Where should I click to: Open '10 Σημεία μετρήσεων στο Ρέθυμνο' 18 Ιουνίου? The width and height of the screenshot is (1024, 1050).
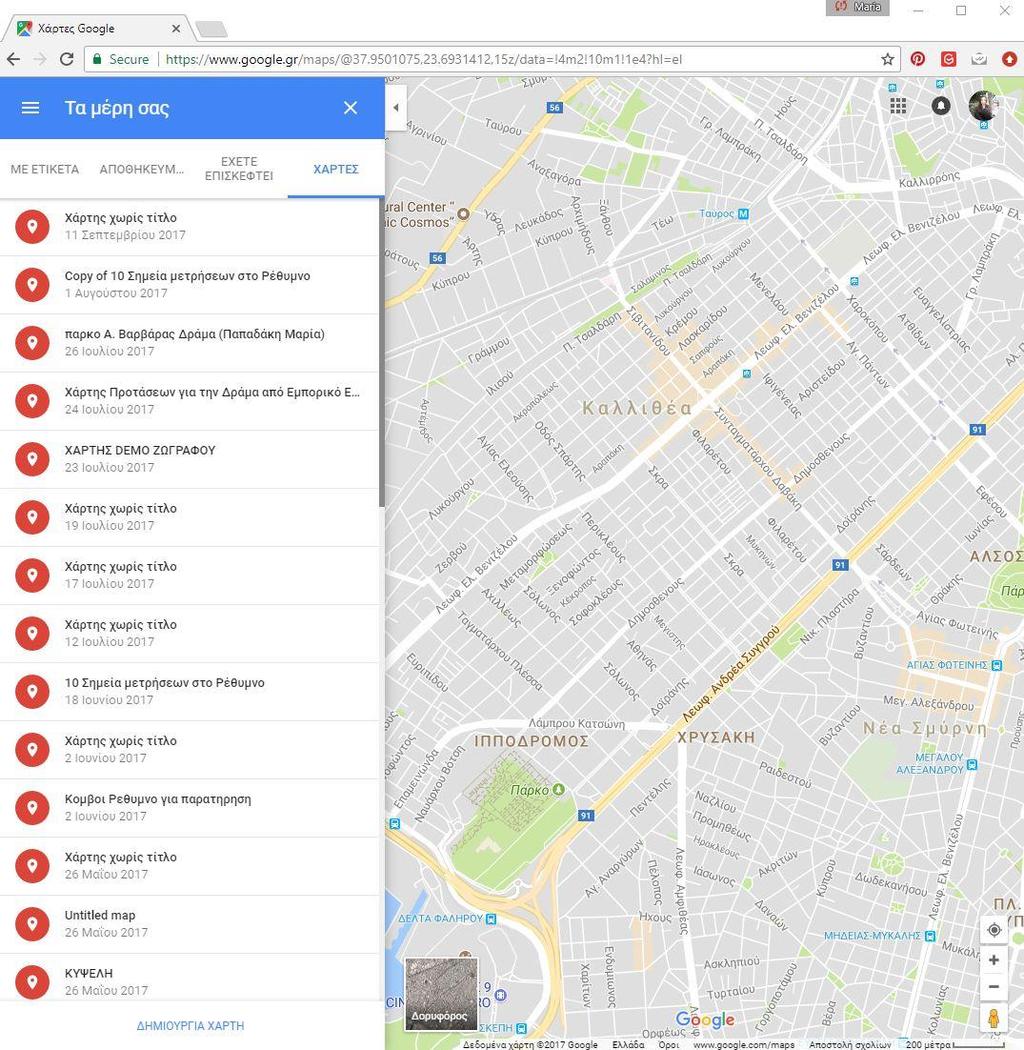tap(190, 692)
